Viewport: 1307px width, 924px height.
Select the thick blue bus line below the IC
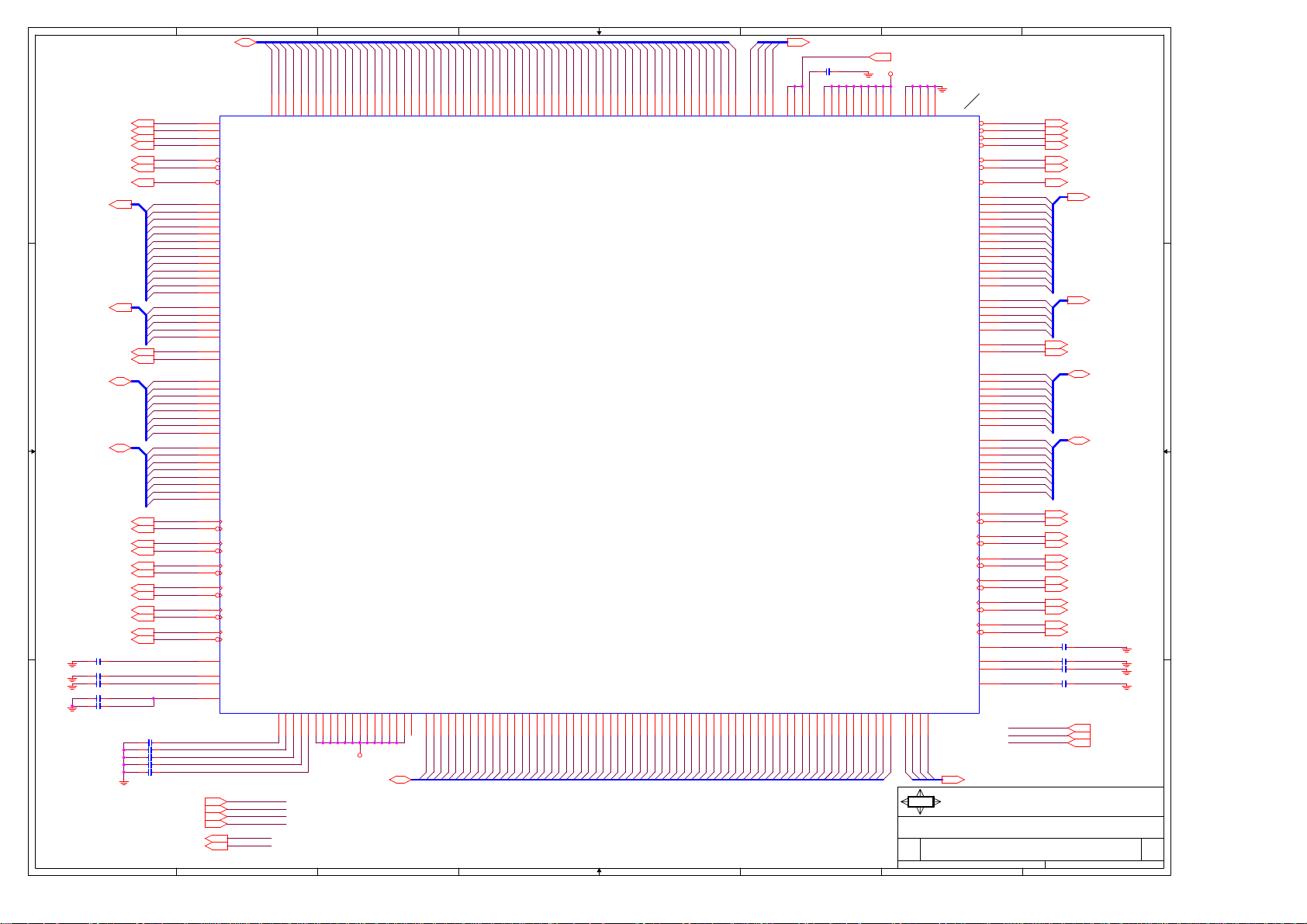(647, 780)
